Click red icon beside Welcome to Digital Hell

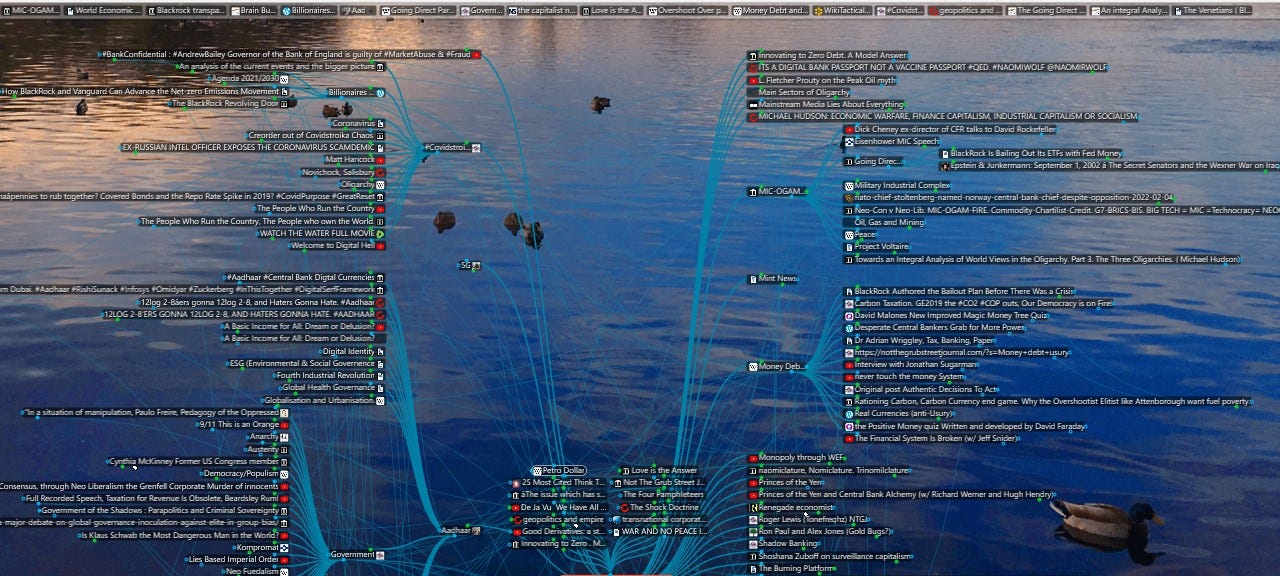point(381,246)
